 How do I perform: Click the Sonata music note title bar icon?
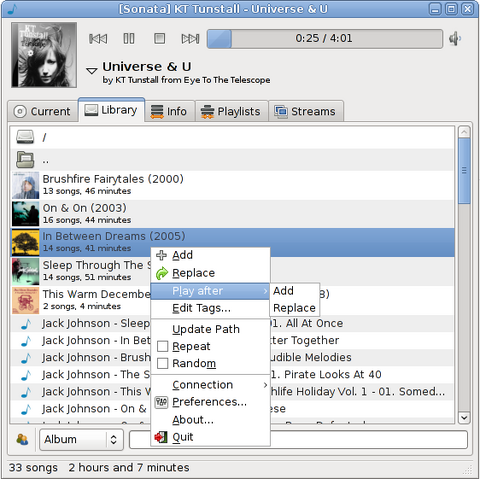(12, 9)
